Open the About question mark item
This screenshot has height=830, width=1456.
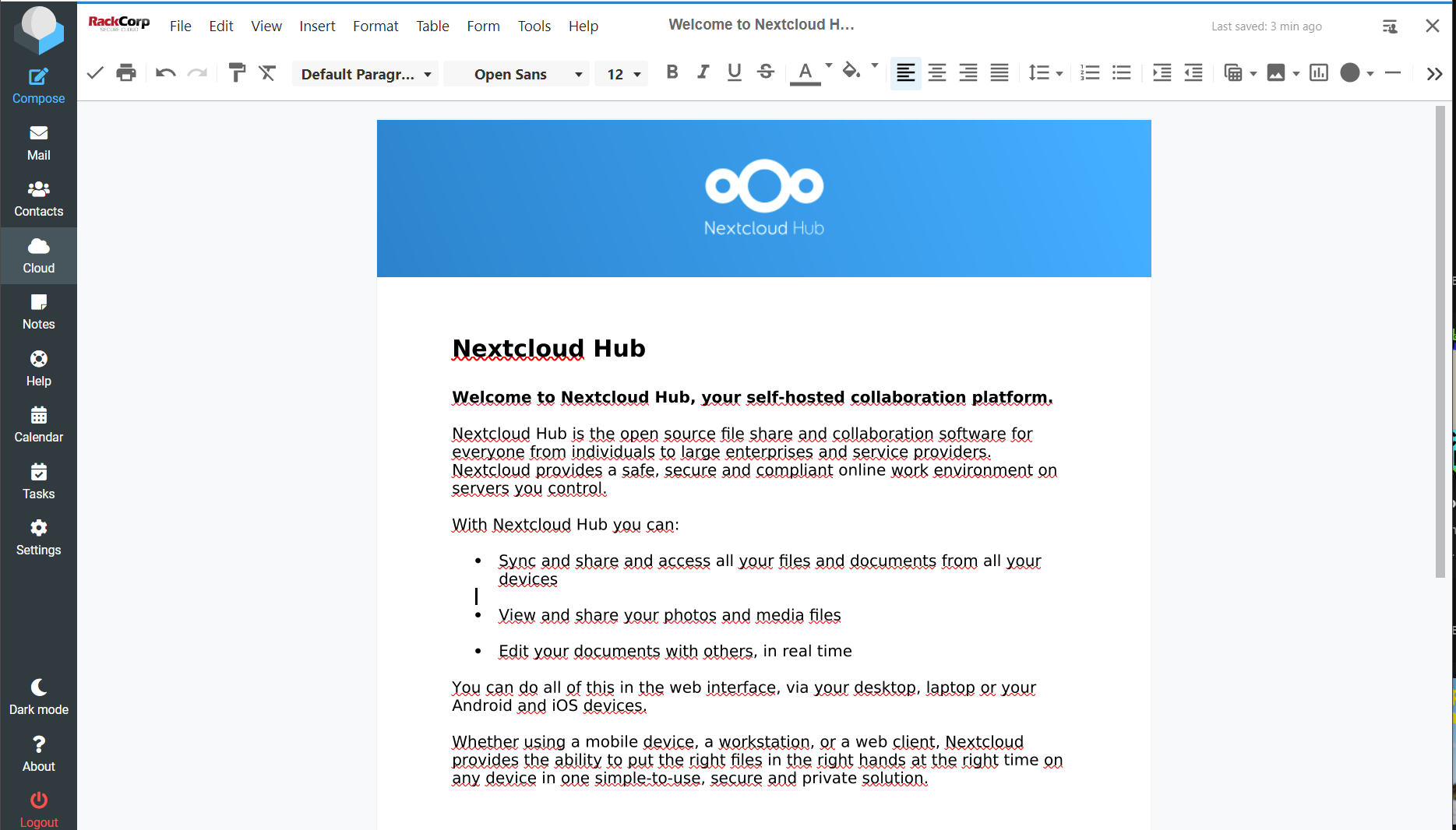click(38, 754)
